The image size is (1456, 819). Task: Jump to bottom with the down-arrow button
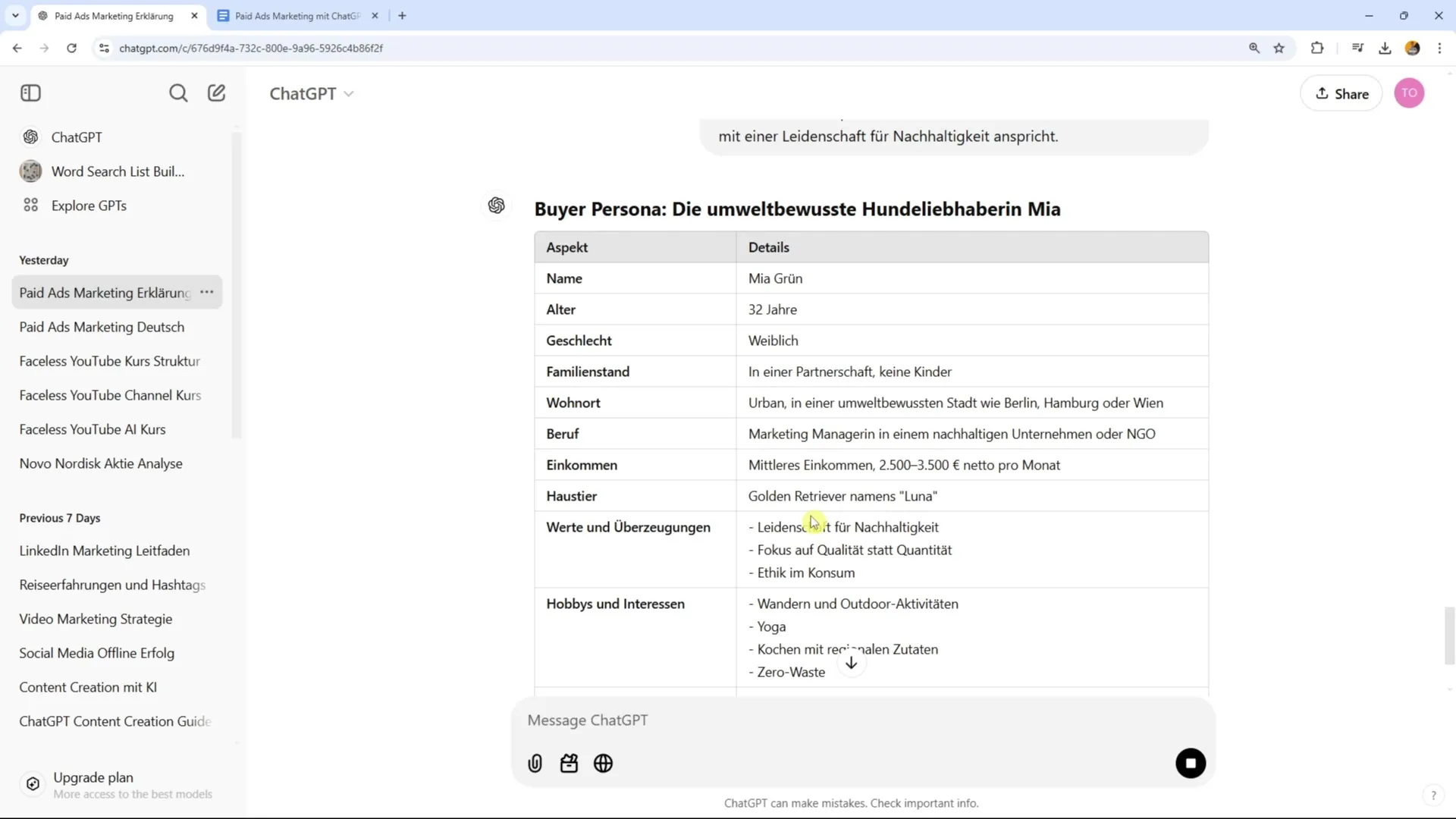point(852,663)
